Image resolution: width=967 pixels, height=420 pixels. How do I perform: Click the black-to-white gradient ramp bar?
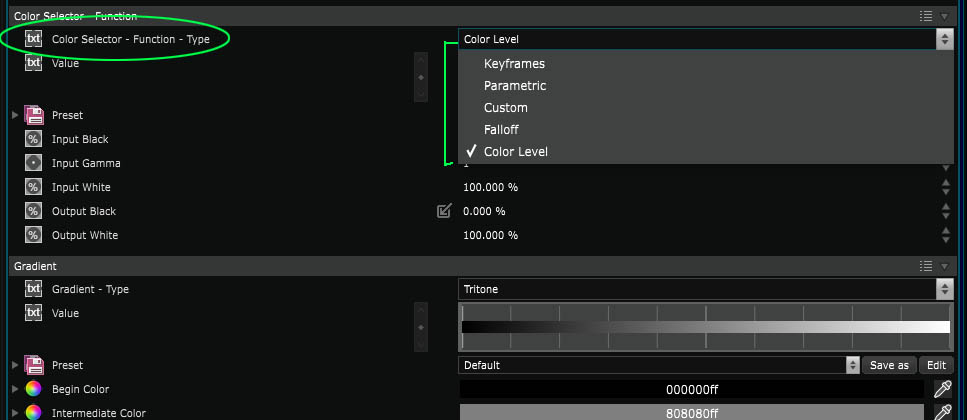706,327
